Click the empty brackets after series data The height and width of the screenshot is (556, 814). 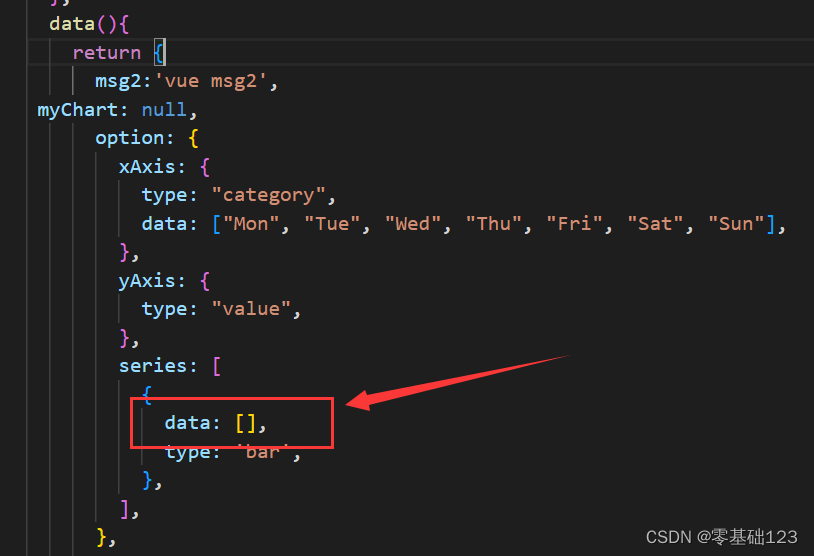[x=246, y=423]
